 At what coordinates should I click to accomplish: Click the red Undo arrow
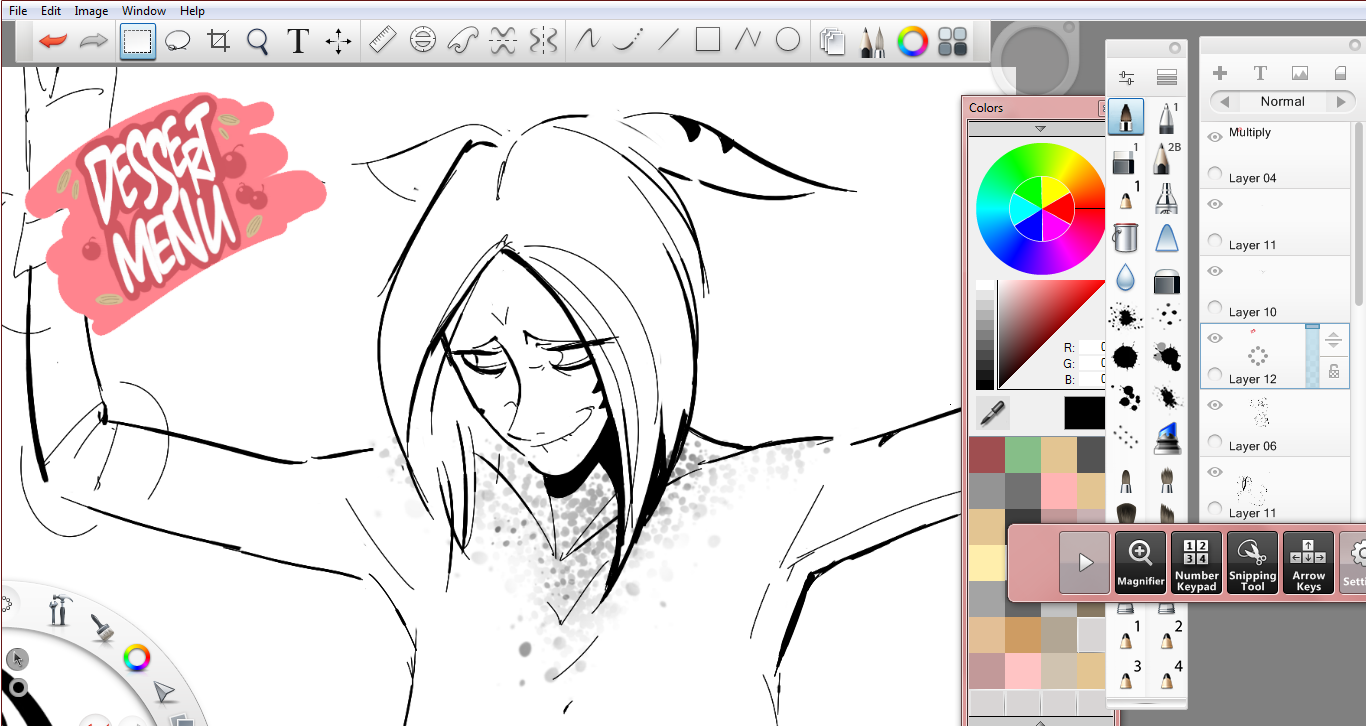54,41
